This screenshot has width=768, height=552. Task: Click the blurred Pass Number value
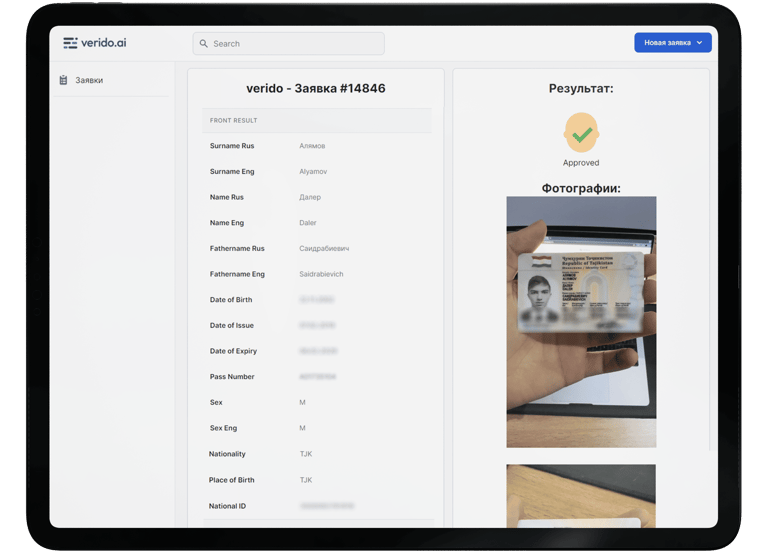[x=317, y=377]
